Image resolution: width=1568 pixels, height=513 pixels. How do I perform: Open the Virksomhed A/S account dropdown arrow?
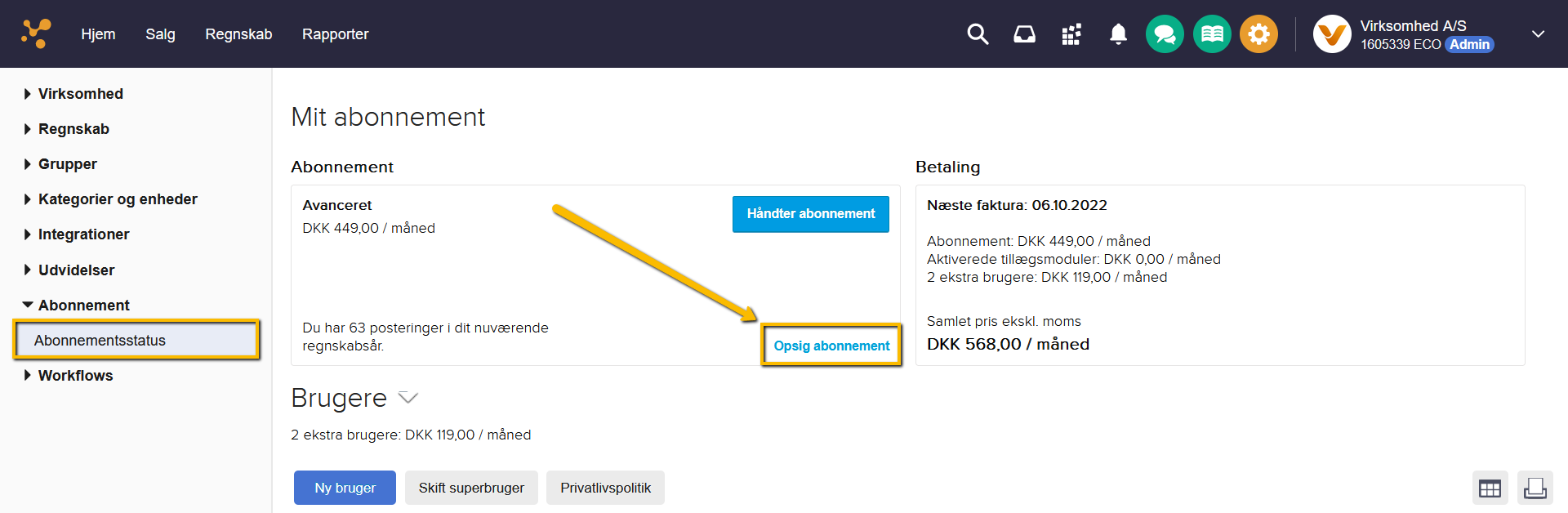tap(1538, 34)
